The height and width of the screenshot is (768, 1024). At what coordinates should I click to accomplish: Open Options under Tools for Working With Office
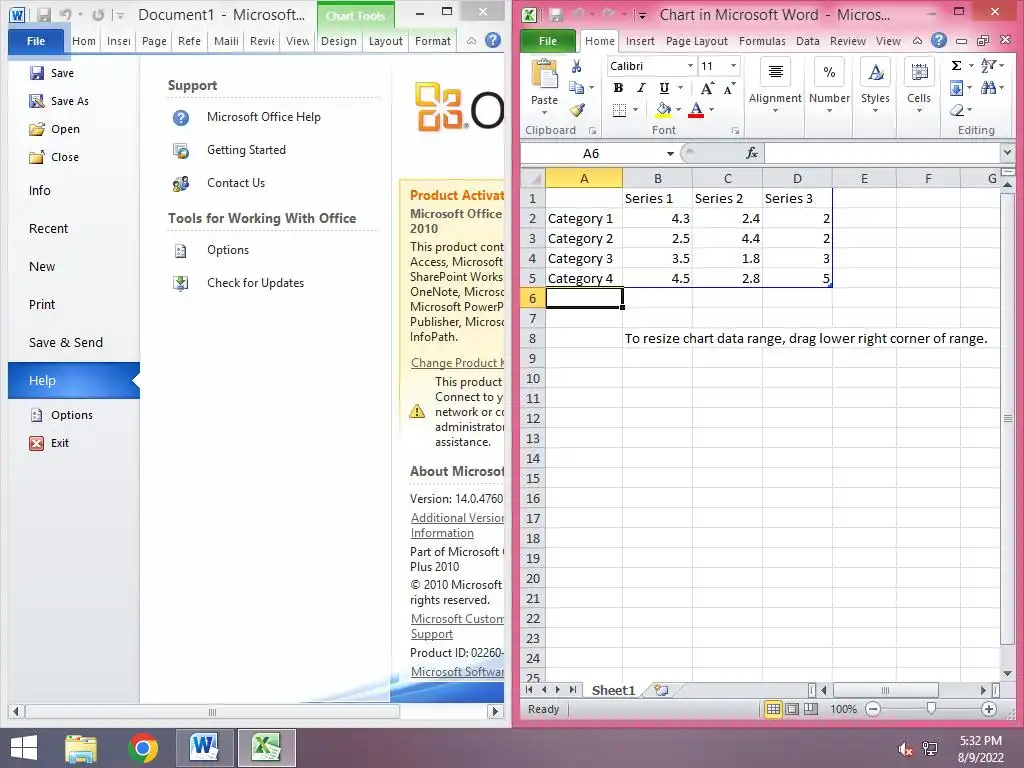coord(228,250)
